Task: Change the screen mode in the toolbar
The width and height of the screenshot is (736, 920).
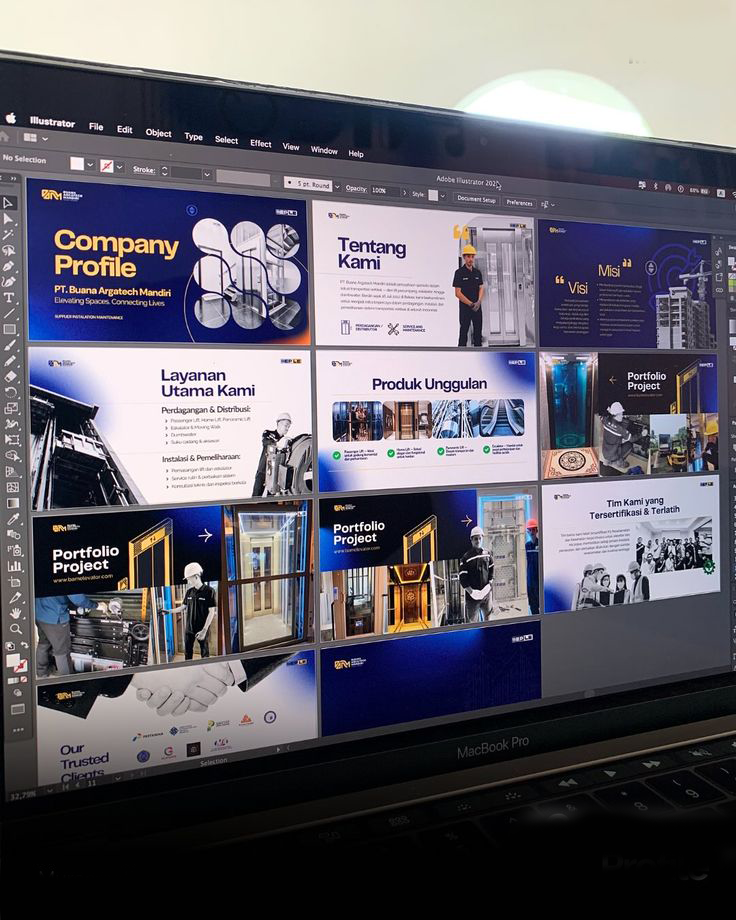Action: [x=18, y=709]
